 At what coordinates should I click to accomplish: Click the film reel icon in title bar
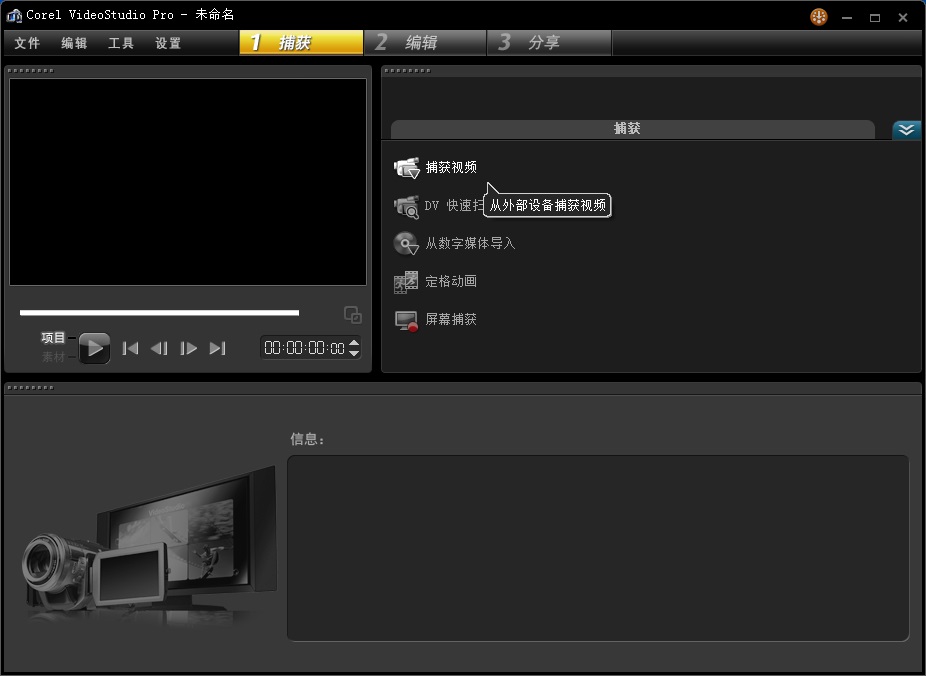pyautogui.click(x=819, y=17)
